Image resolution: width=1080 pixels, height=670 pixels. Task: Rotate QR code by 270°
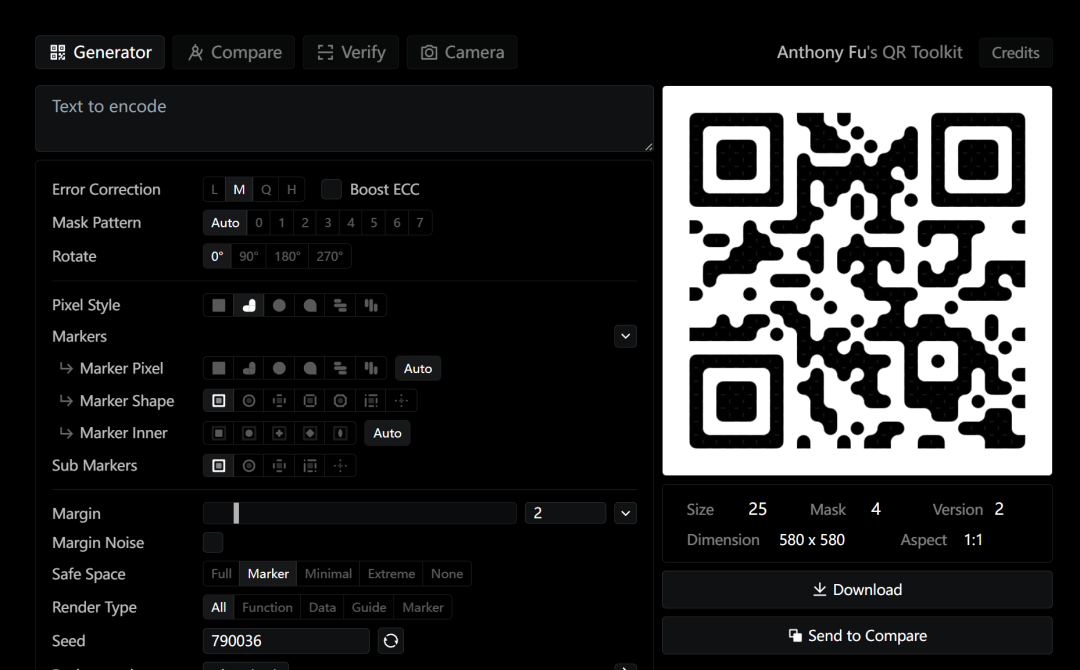(329, 256)
